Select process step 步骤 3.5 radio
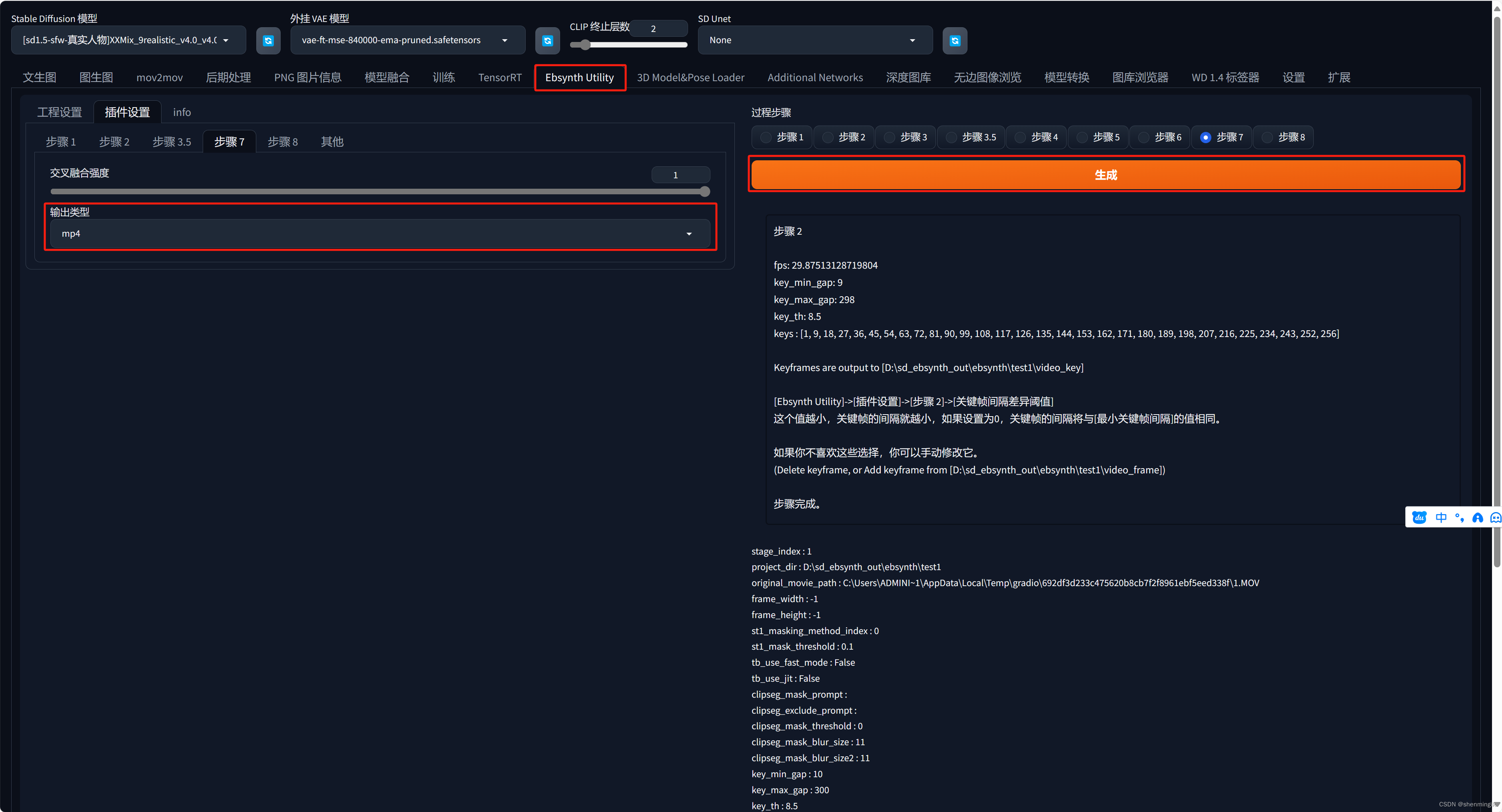 [x=971, y=137]
